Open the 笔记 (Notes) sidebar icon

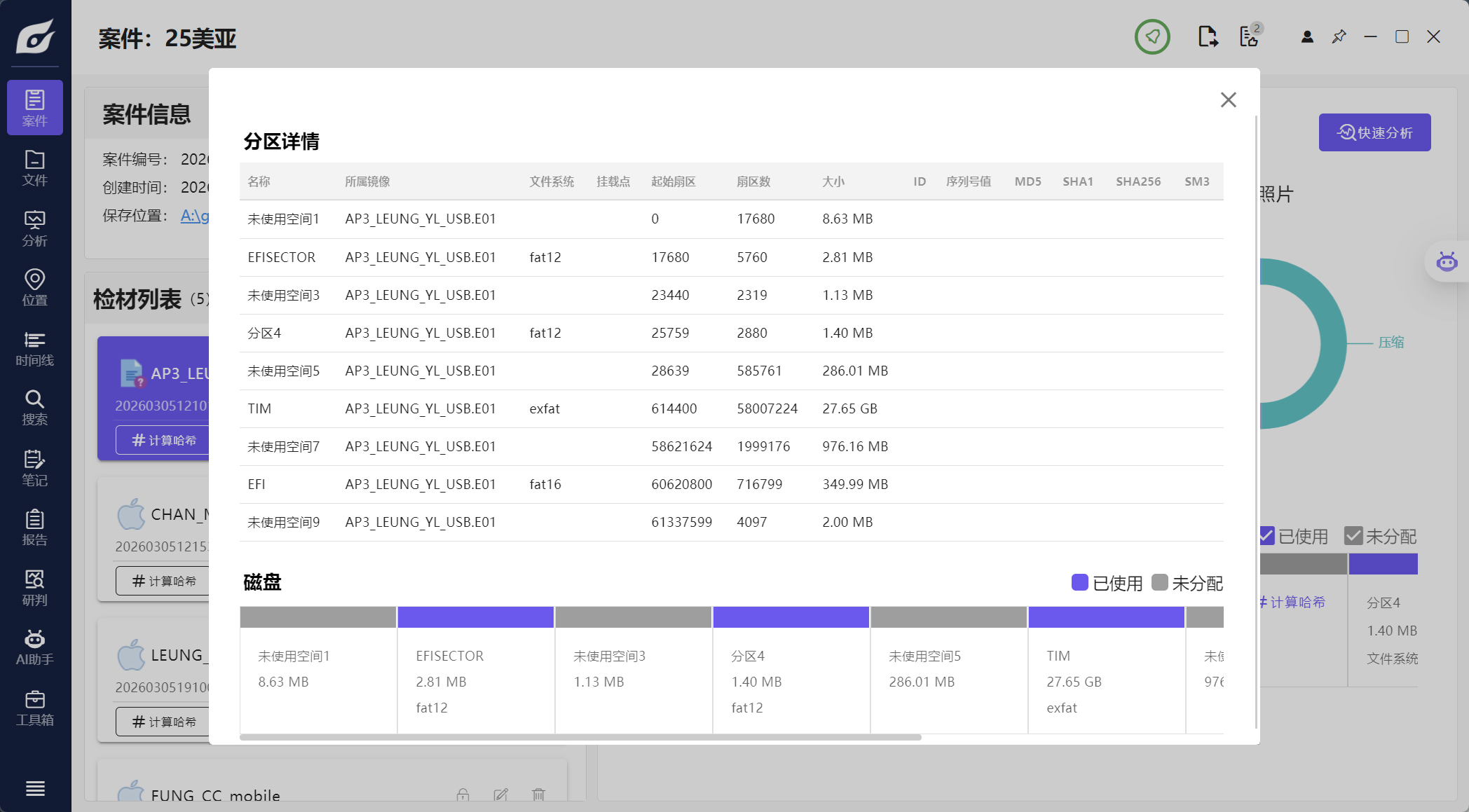[x=34, y=468]
